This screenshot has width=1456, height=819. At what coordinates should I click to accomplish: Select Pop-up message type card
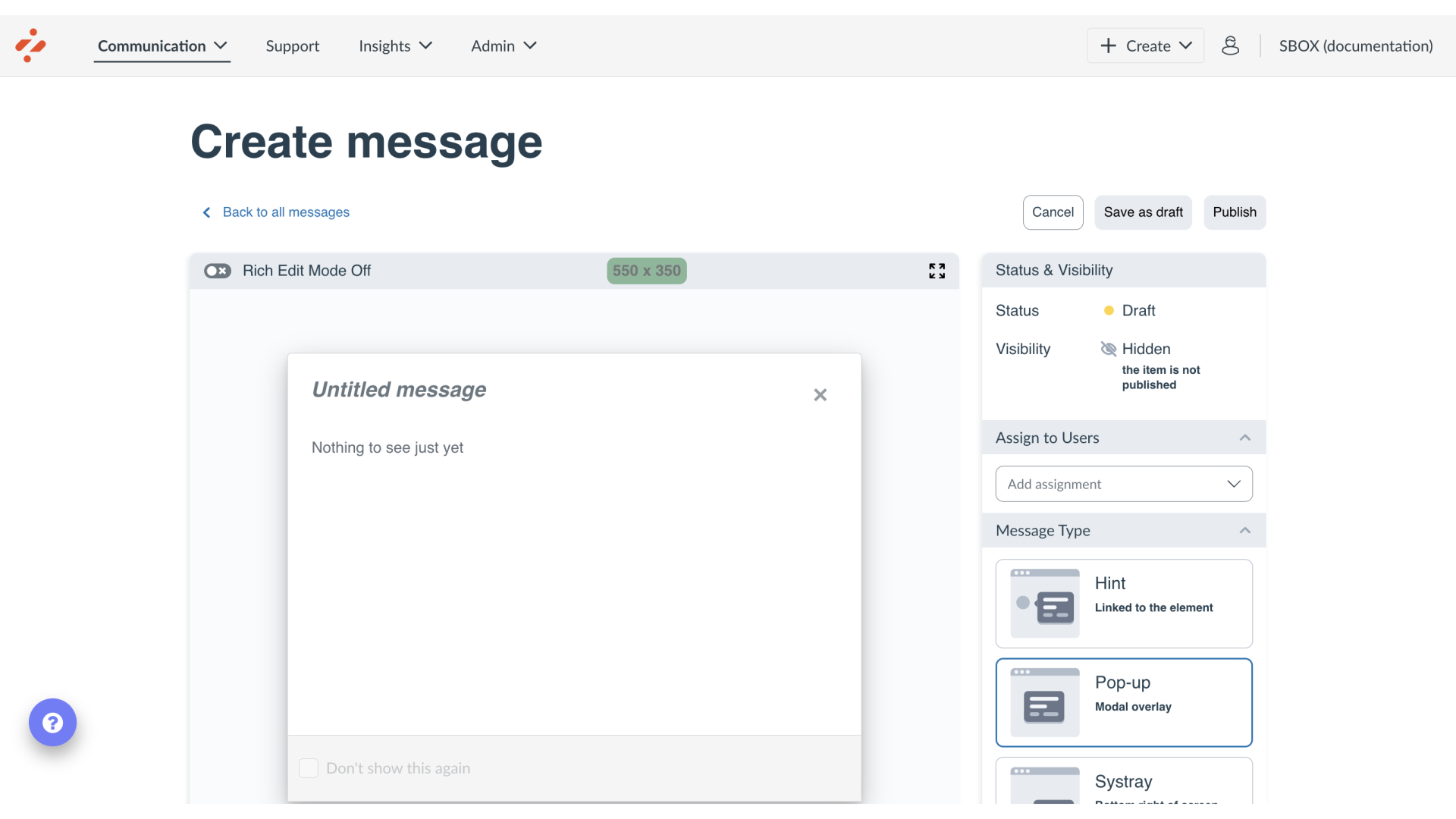[x=1124, y=702]
